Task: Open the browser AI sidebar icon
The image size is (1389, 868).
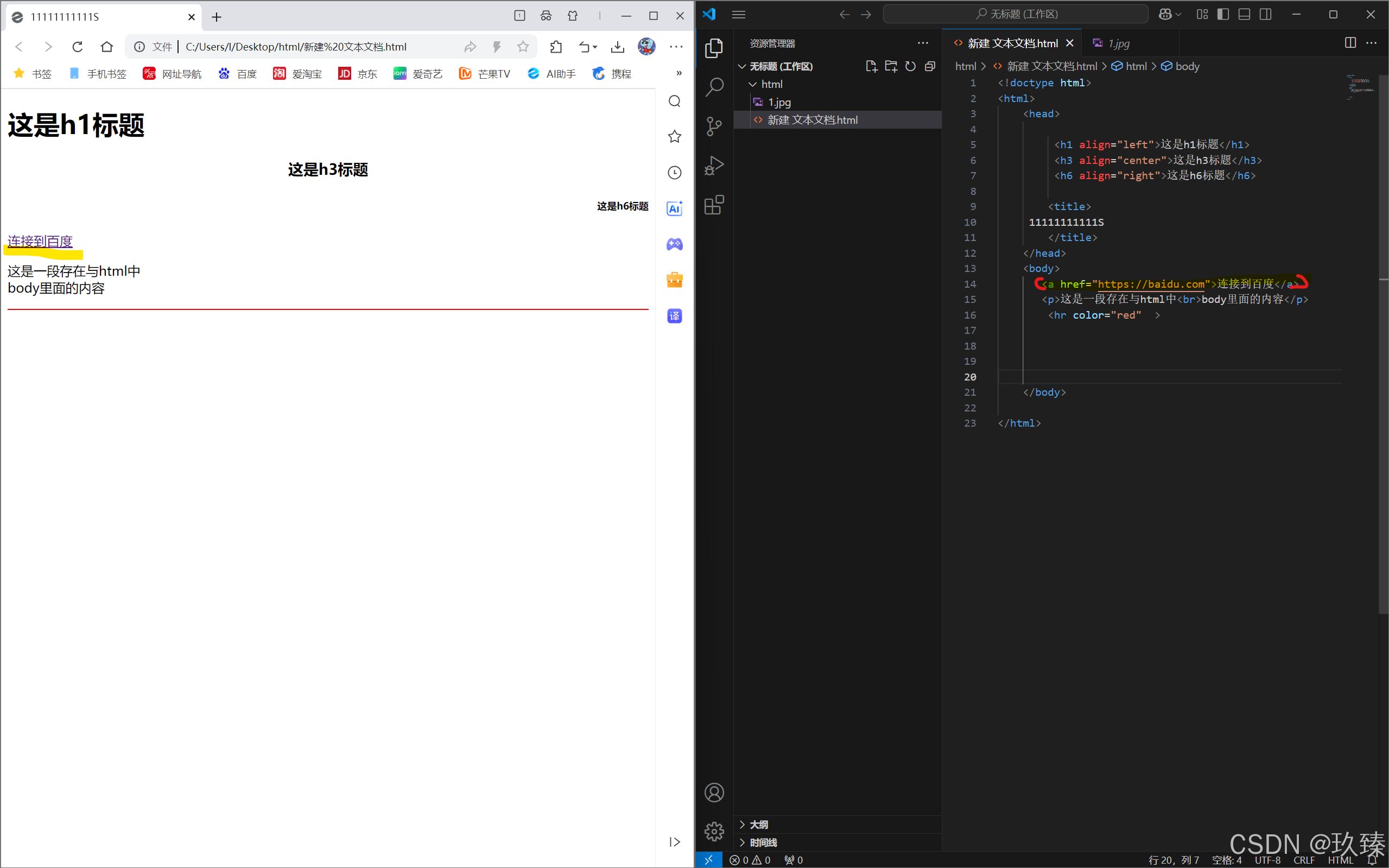Action: [x=674, y=209]
